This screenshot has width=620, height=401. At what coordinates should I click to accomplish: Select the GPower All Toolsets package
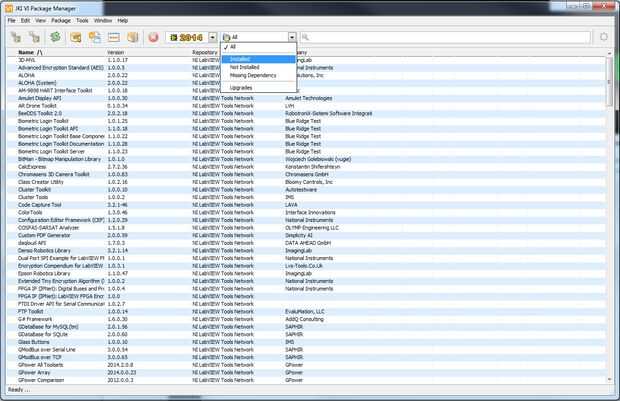pyautogui.click(x=306, y=365)
